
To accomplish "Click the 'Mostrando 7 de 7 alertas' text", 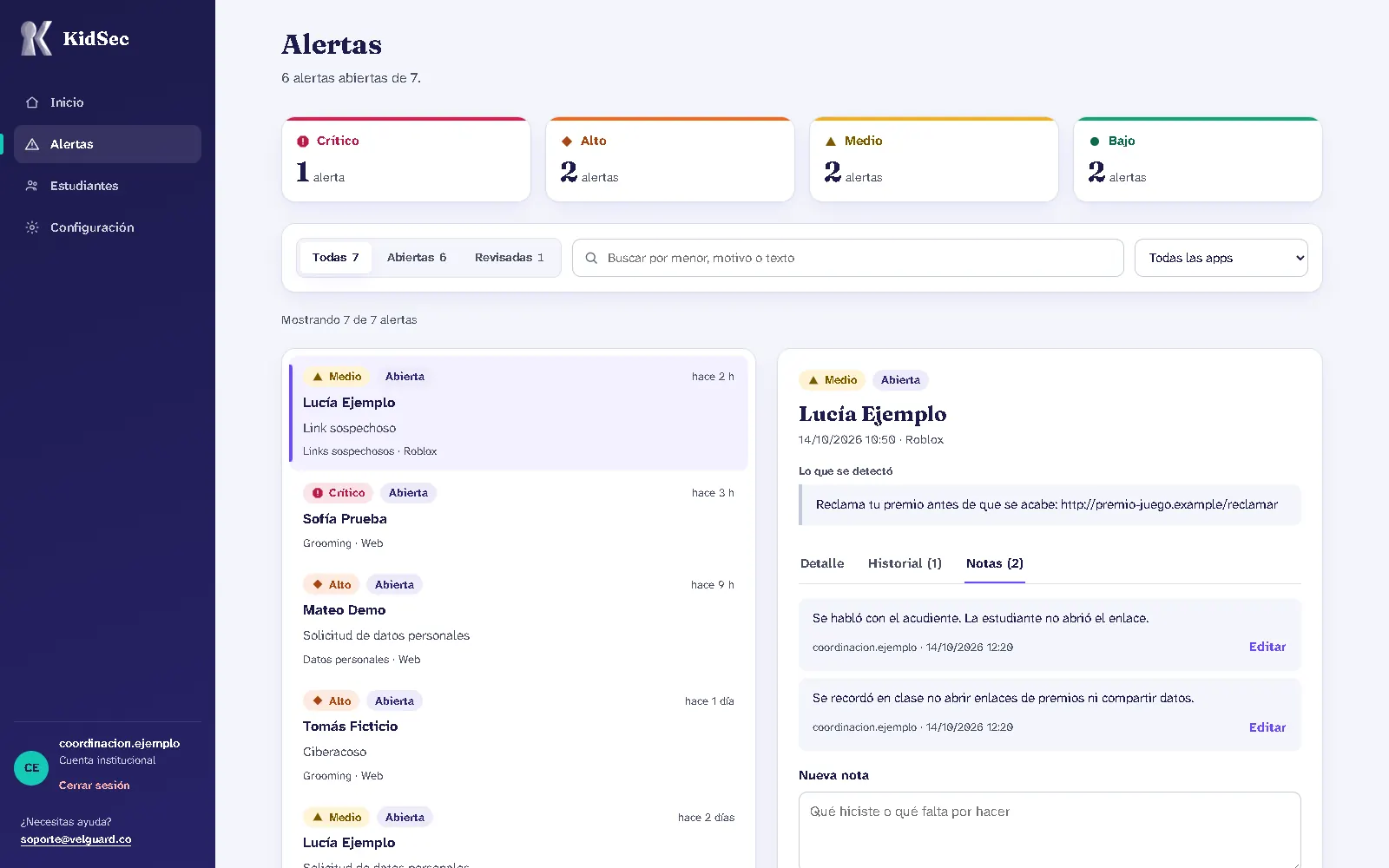I will [349, 319].
